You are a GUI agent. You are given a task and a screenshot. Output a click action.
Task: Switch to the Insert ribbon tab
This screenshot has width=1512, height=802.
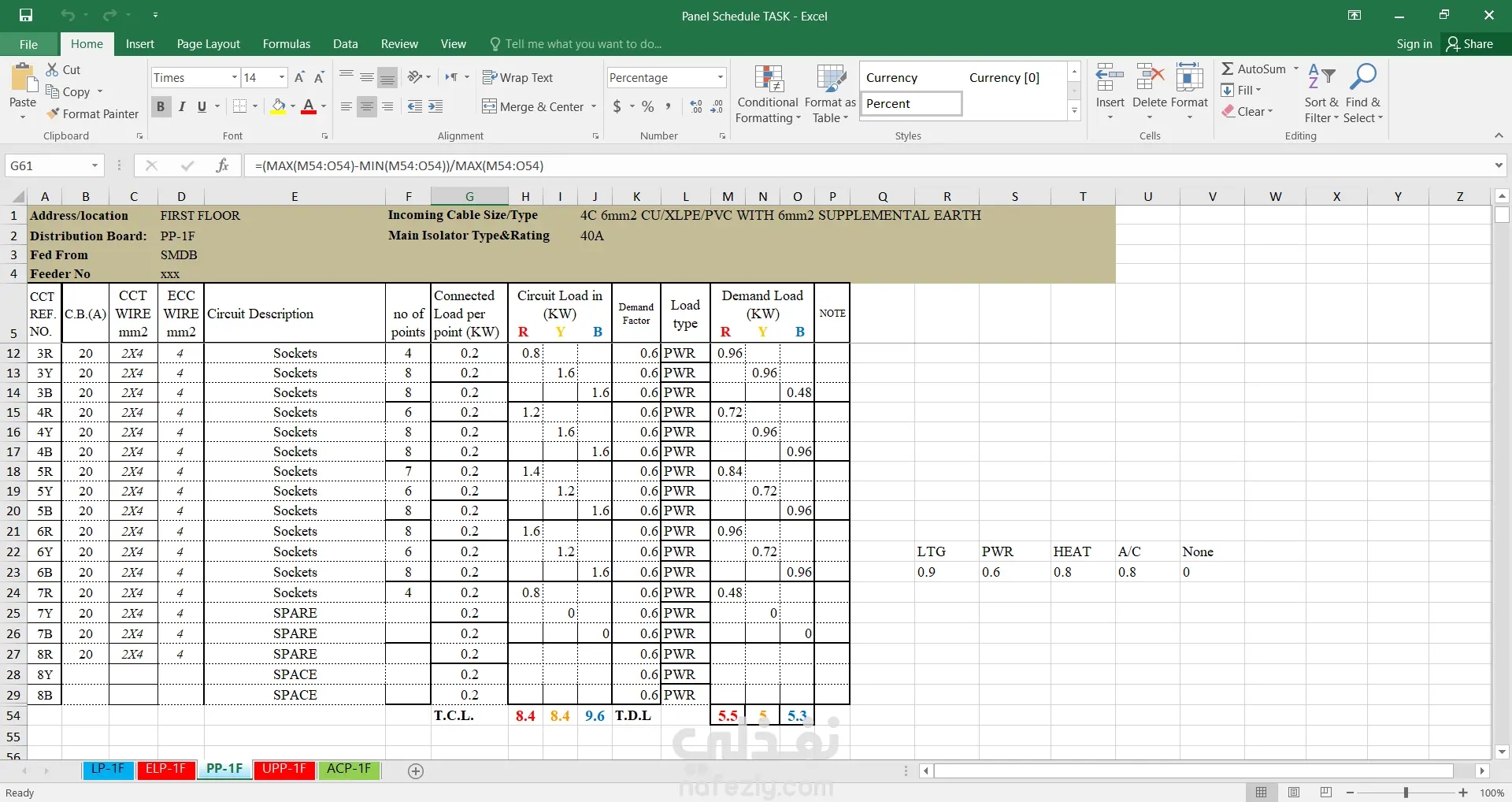140,44
